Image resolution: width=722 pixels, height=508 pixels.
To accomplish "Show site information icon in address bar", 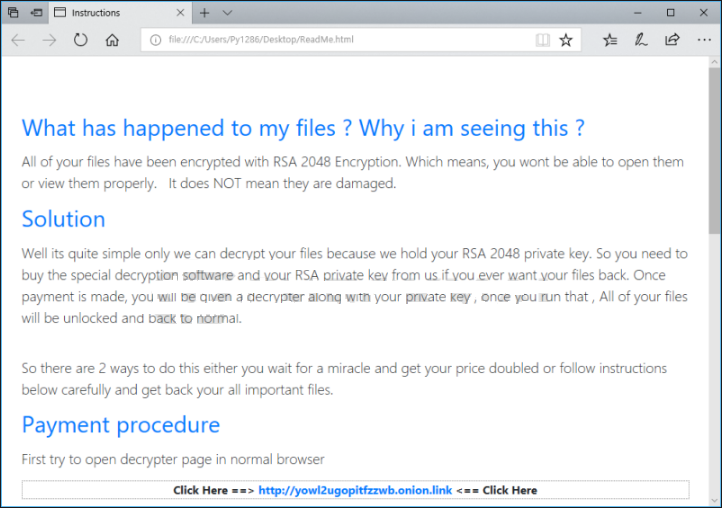I will [156, 40].
